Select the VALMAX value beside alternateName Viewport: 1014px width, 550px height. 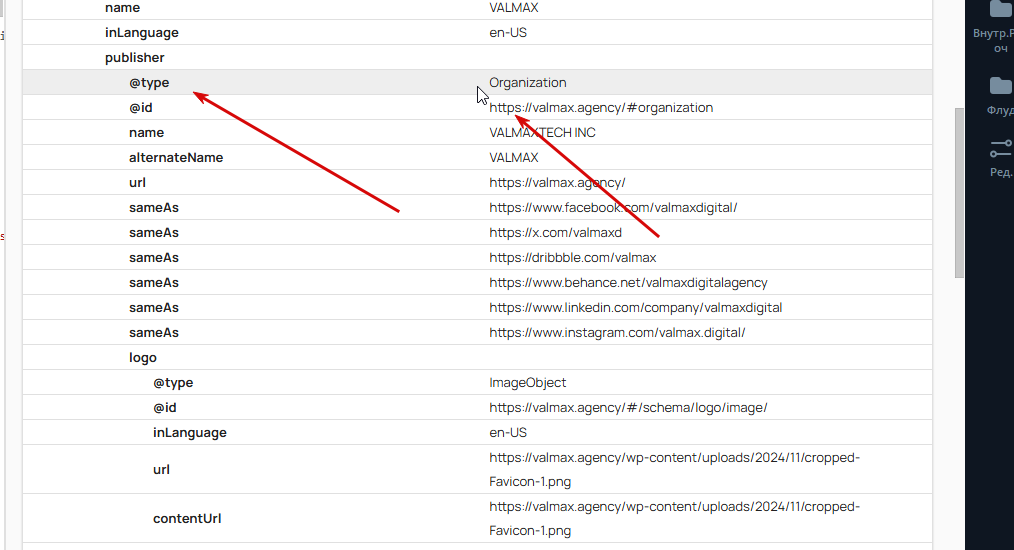(x=513, y=157)
